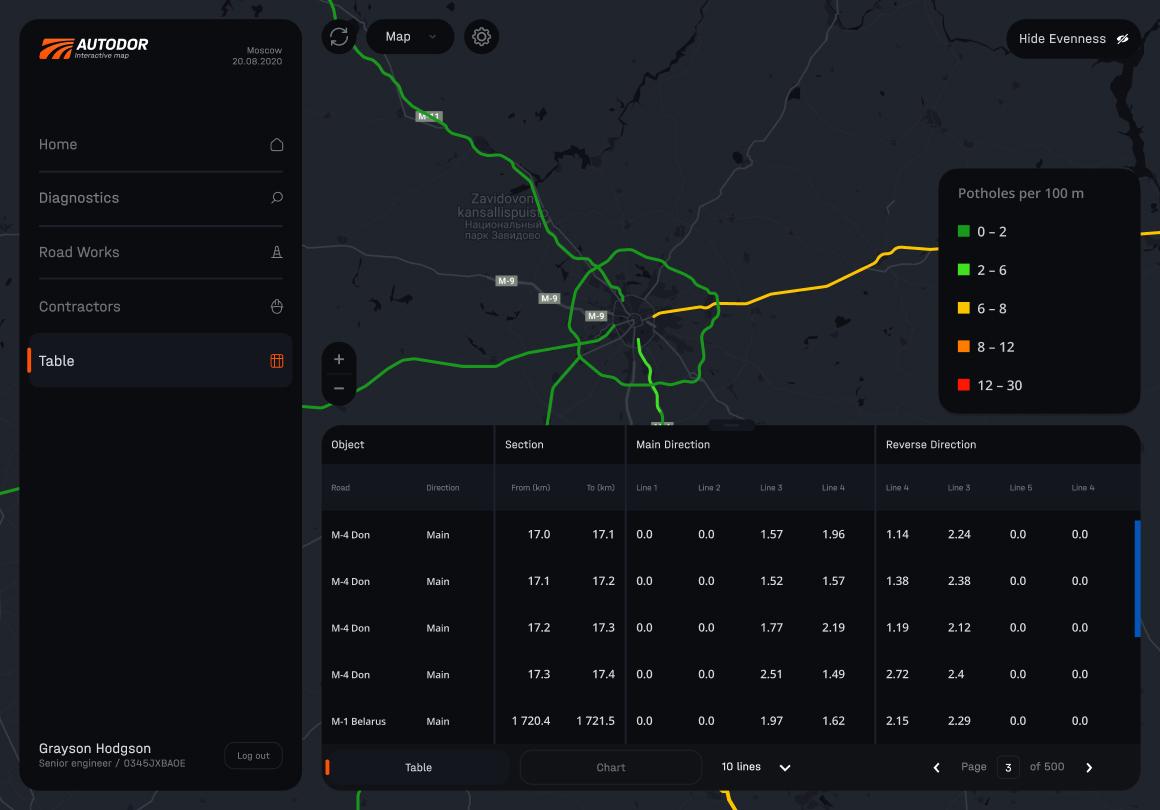
Task: Click the panel resize handle above table
Action: pyautogui.click(x=731, y=425)
